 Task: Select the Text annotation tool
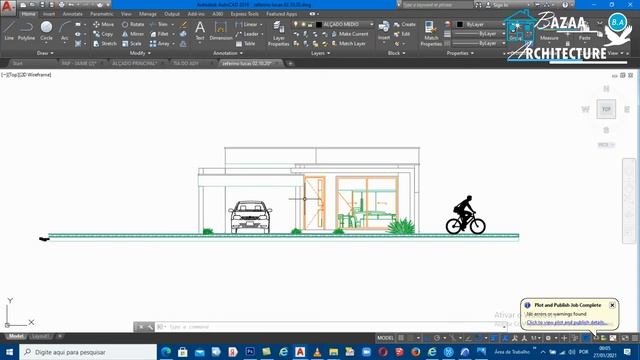pyautogui.click(x=200, y=31)
